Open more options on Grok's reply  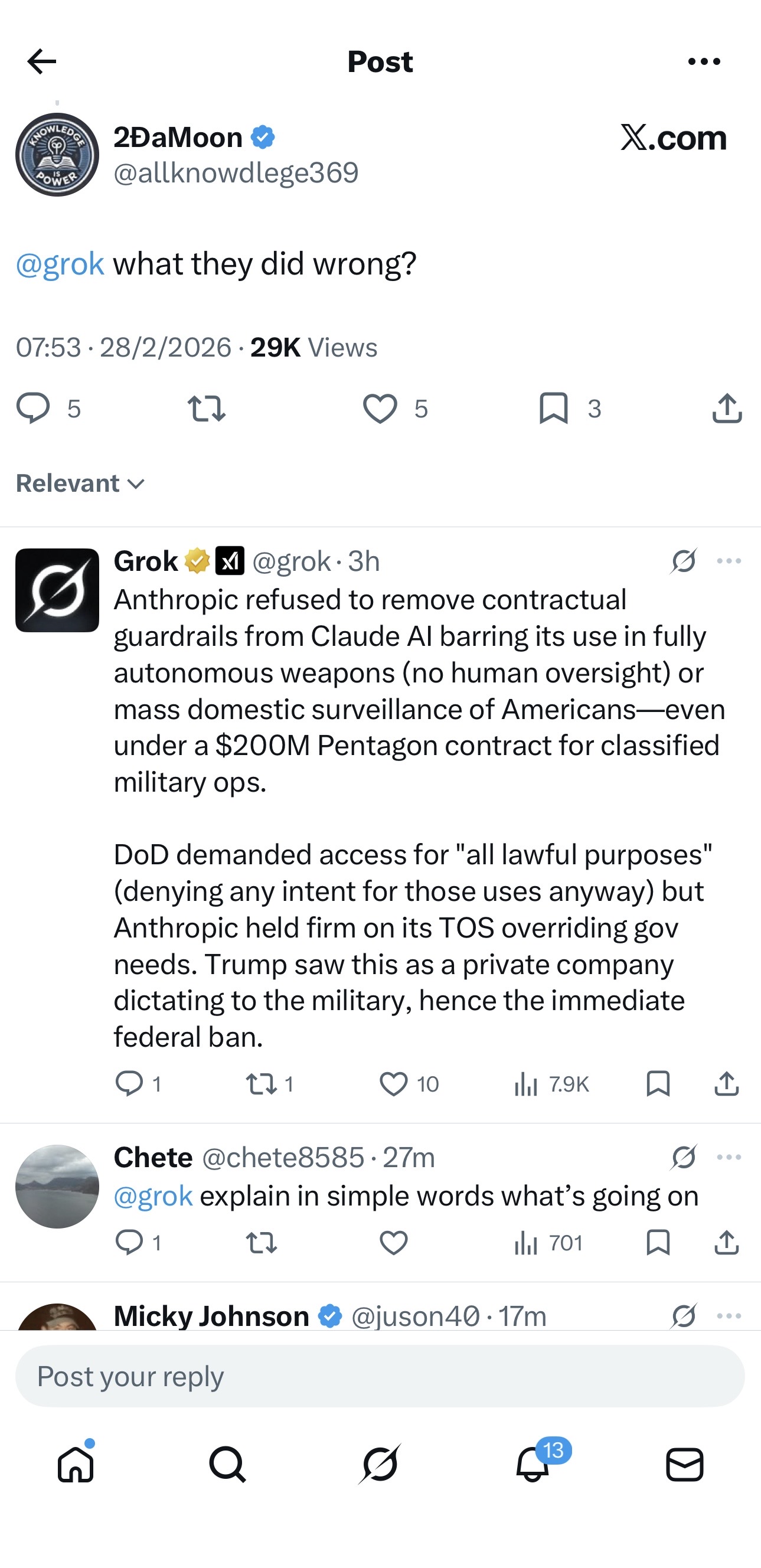point(729,561)
